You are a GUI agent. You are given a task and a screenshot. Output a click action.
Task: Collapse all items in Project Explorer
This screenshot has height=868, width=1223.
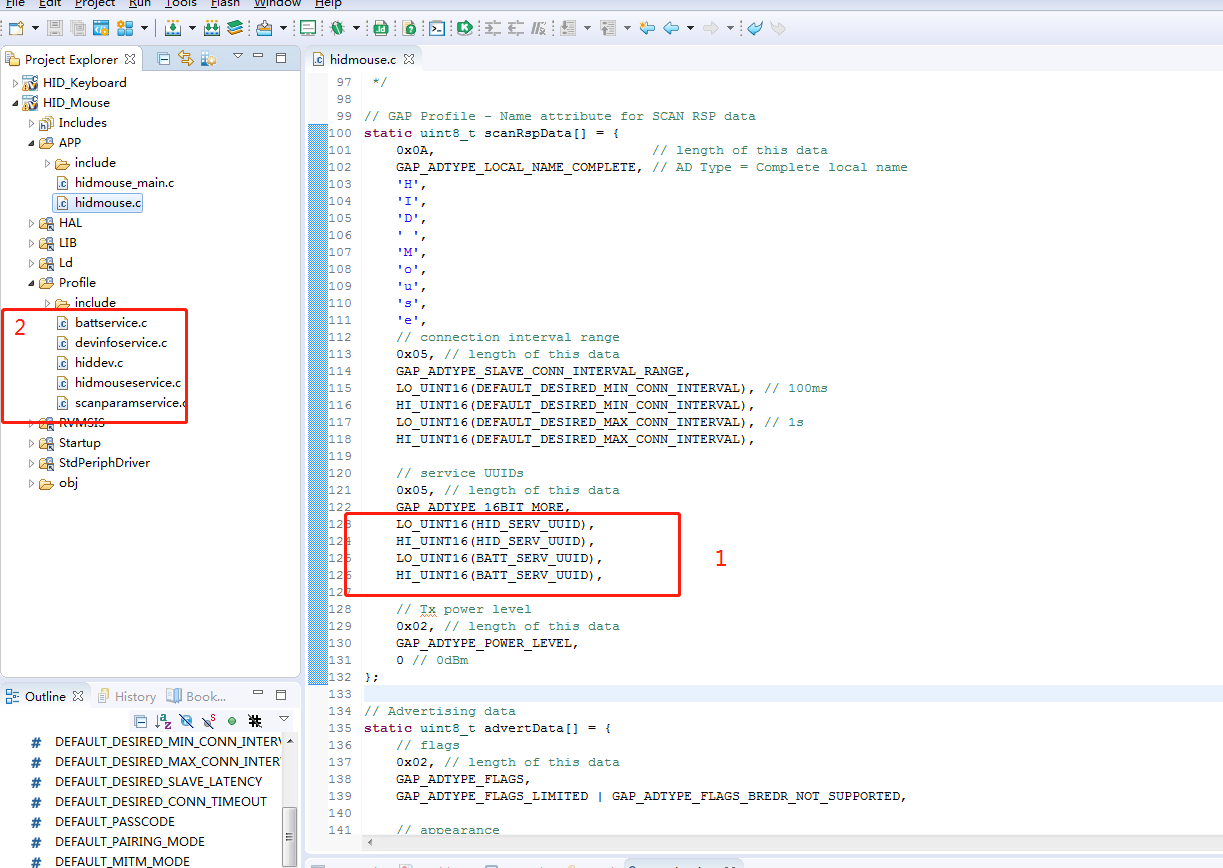pyautogui.click(x=164, y=59)
